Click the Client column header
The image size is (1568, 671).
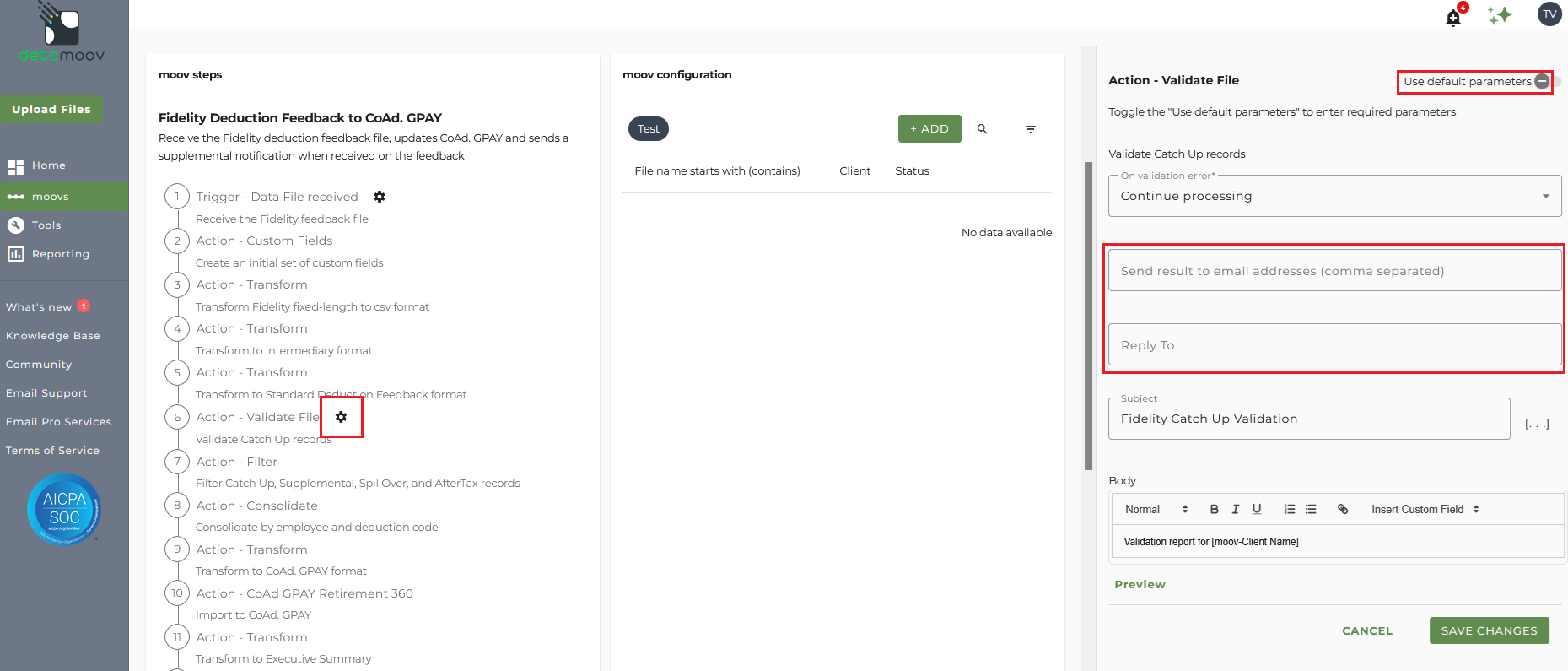854,171
